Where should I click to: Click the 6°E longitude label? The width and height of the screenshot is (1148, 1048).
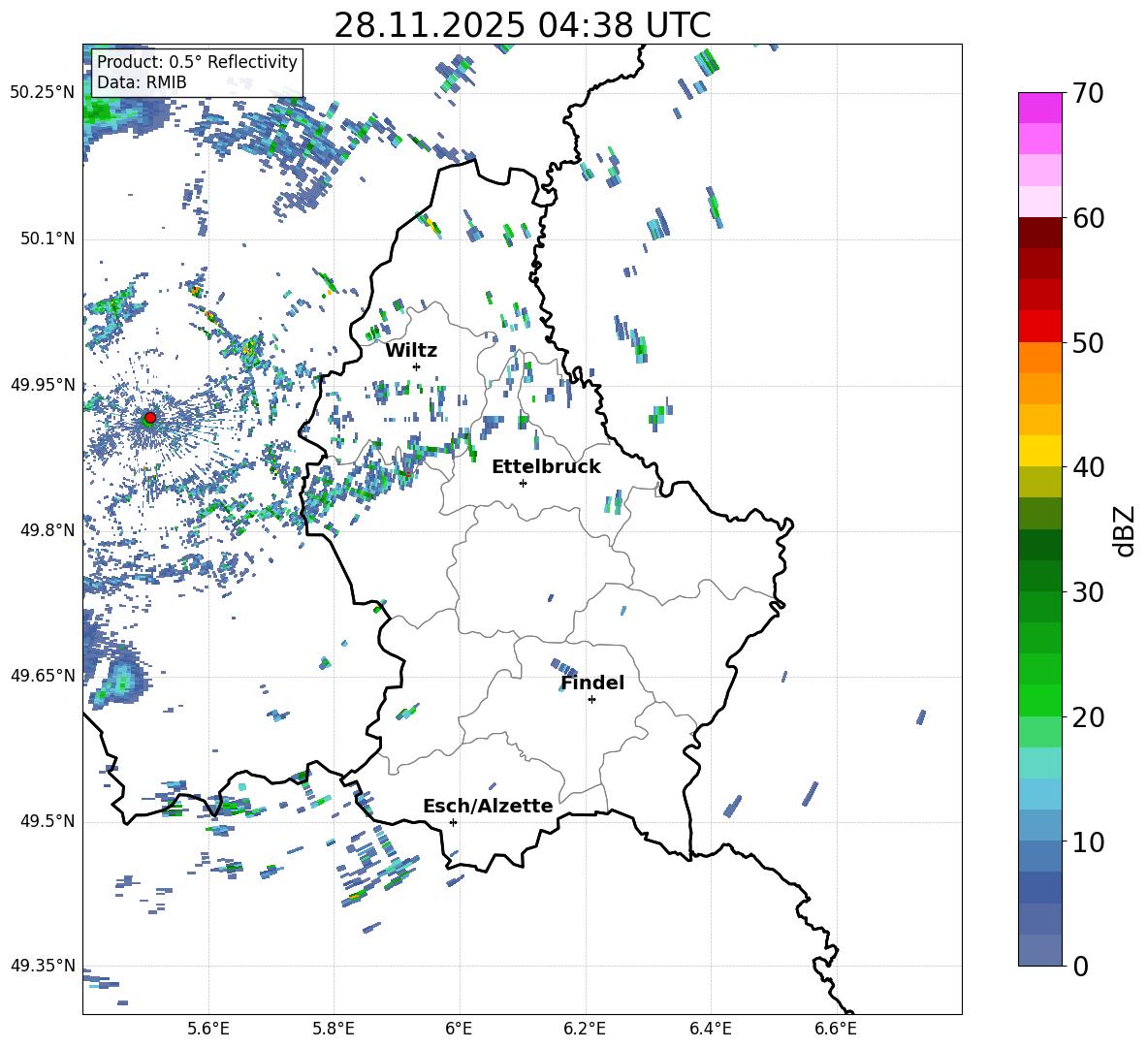459,1030
